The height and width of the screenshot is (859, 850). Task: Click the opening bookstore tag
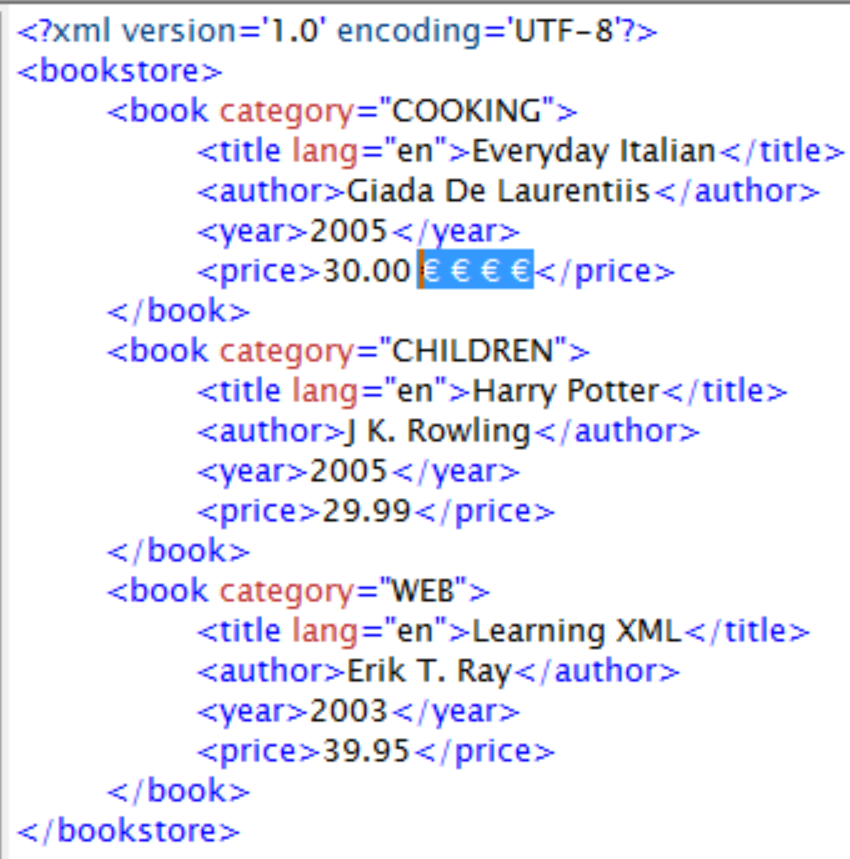pos(120,70)
